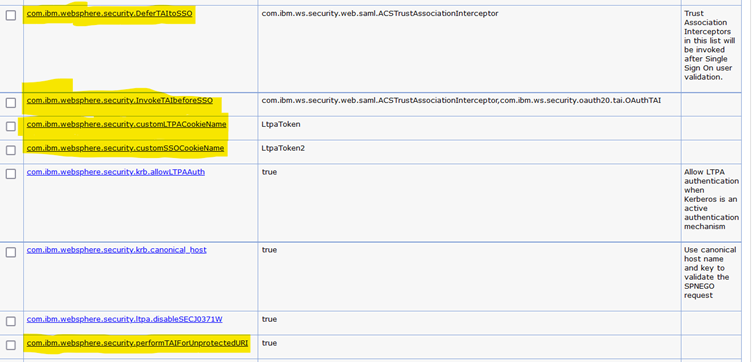Screen dimensions: 752x362
Task: Check the box for DeferTAItoSSO row
Action: (x=11, y=15)
